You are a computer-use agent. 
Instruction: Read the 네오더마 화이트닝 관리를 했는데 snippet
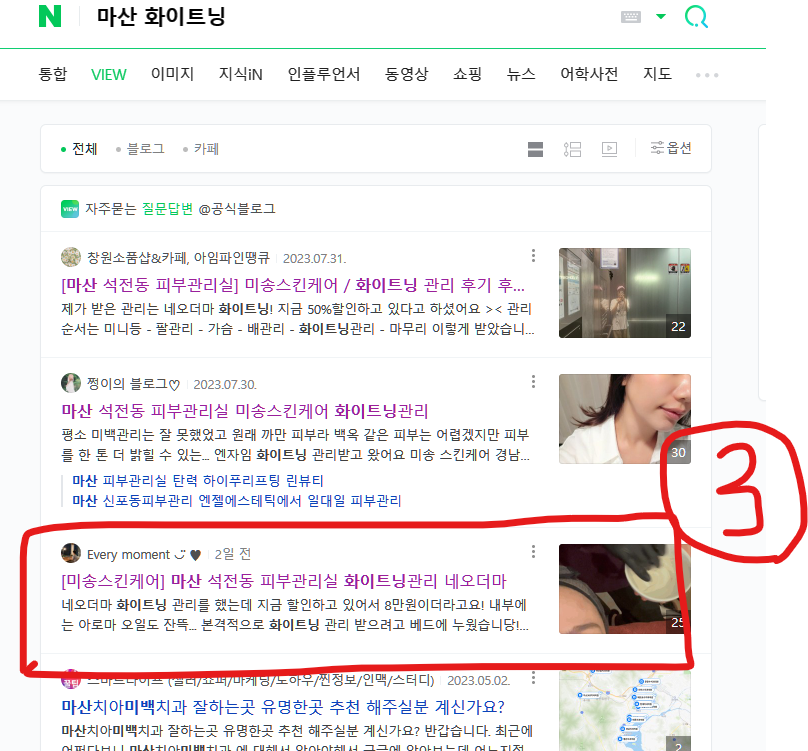coord(295,614)
